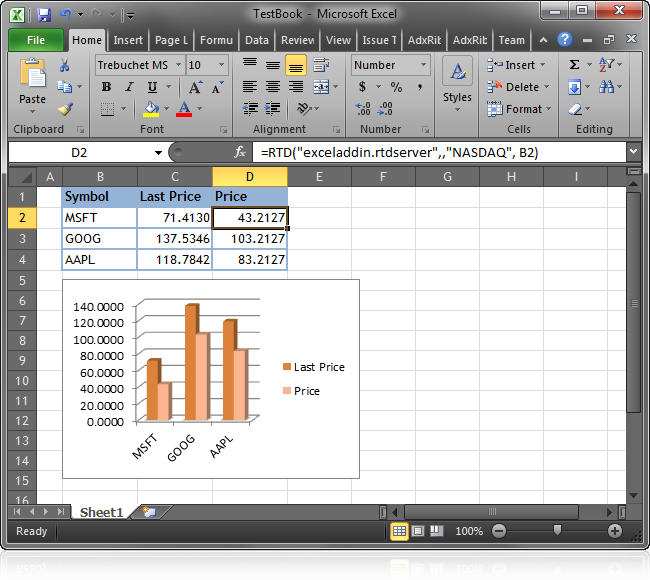Click the Accounting dollar format icon
650x580 pixels.
362,87
